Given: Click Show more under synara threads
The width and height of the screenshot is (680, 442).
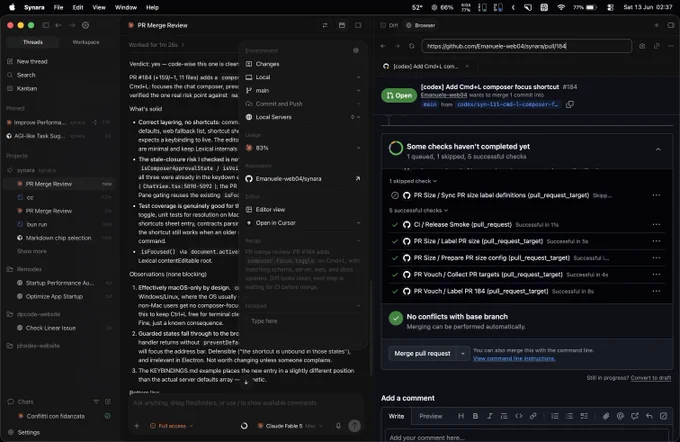Looking at the screenshot, I should pos(32,251).
